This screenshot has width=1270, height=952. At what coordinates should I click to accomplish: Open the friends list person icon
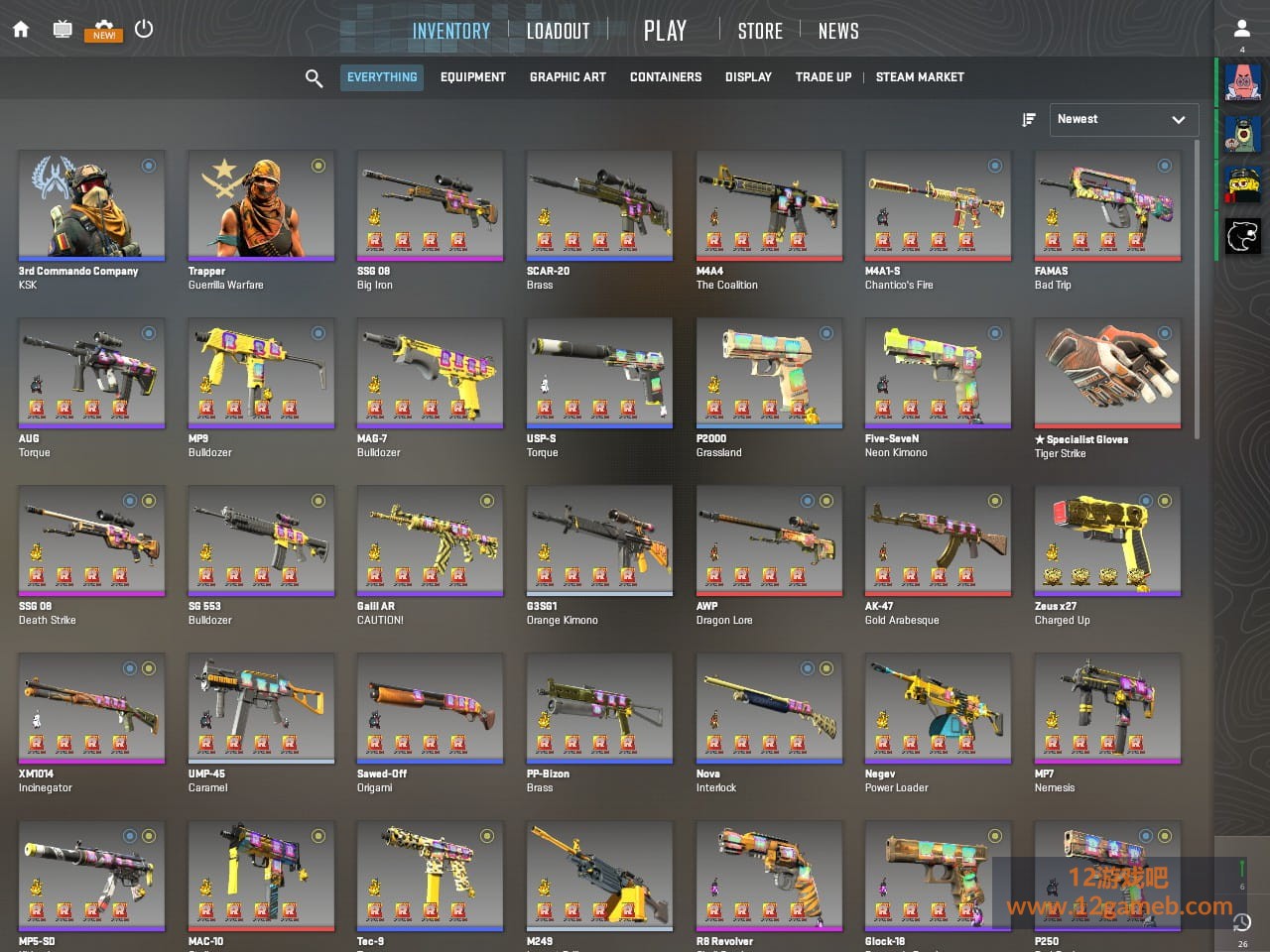click(1242, 29)
